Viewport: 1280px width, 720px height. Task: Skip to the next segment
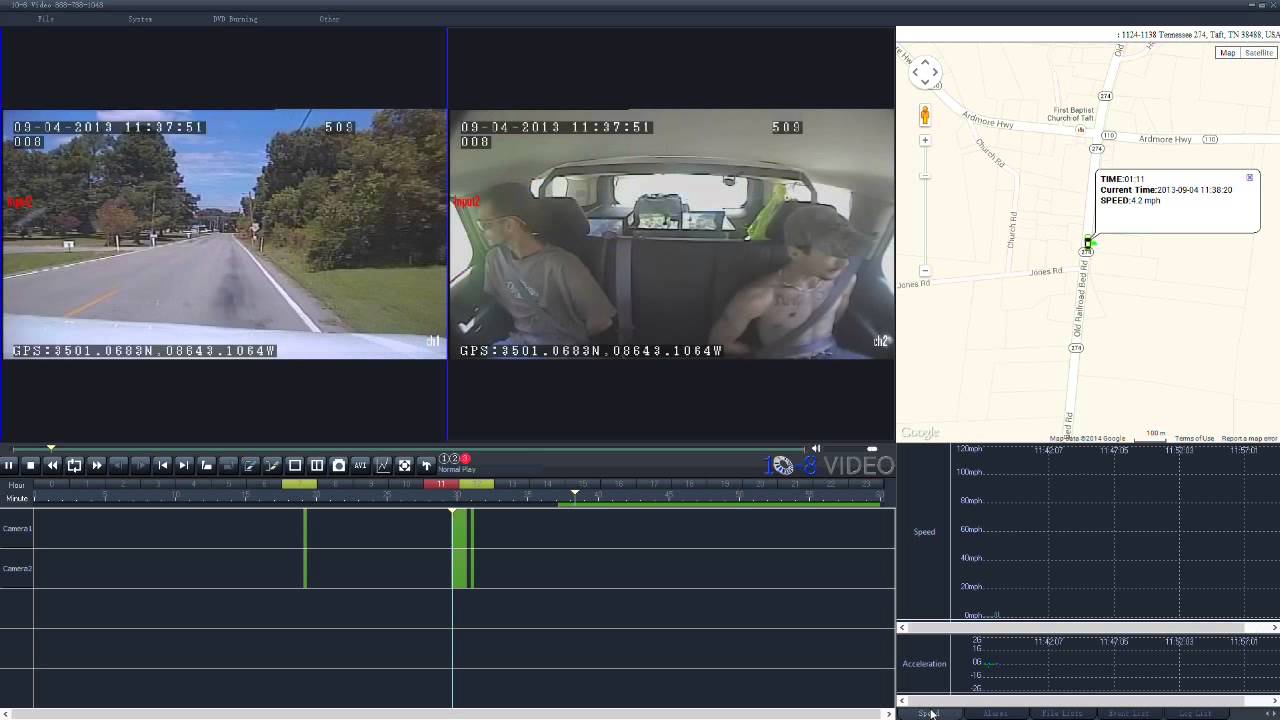pyautogui.click(x=185, y=465)
